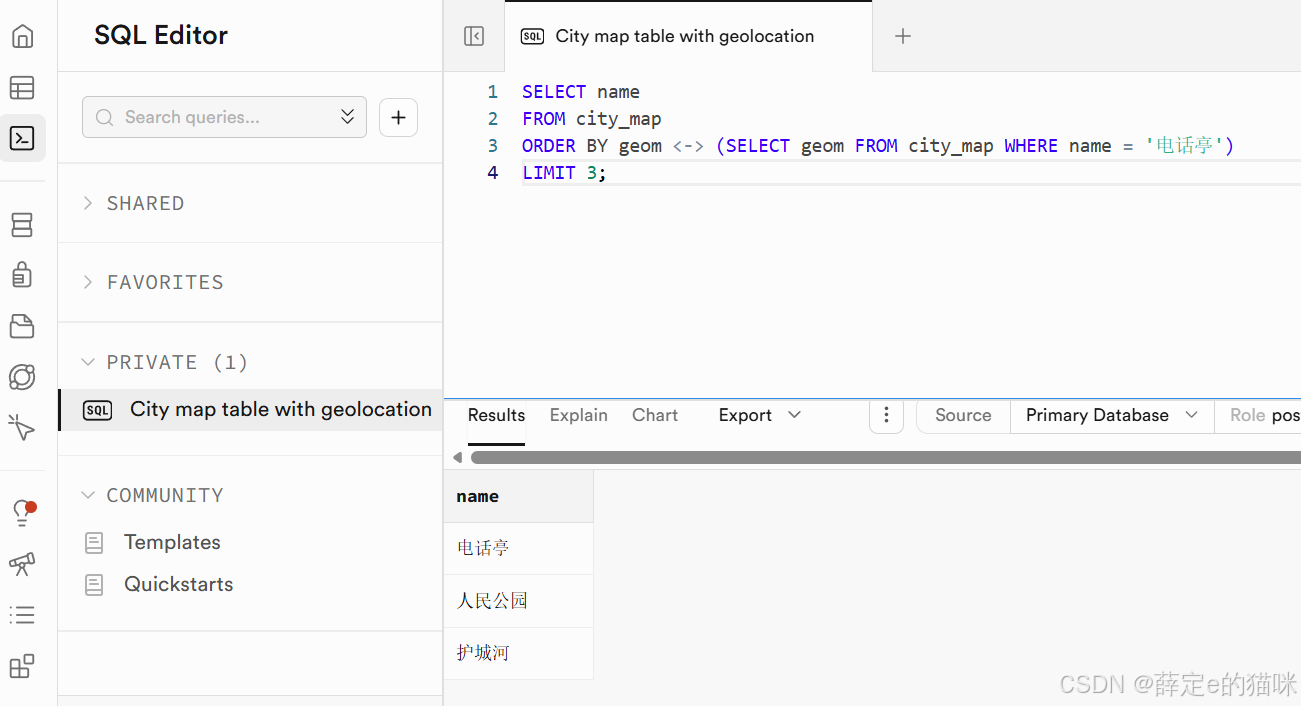Open the Authentication lock icon
Image resolution: width=1301 pixels, height=706 pixels.
pyautogui.click(x=22, y=274)
